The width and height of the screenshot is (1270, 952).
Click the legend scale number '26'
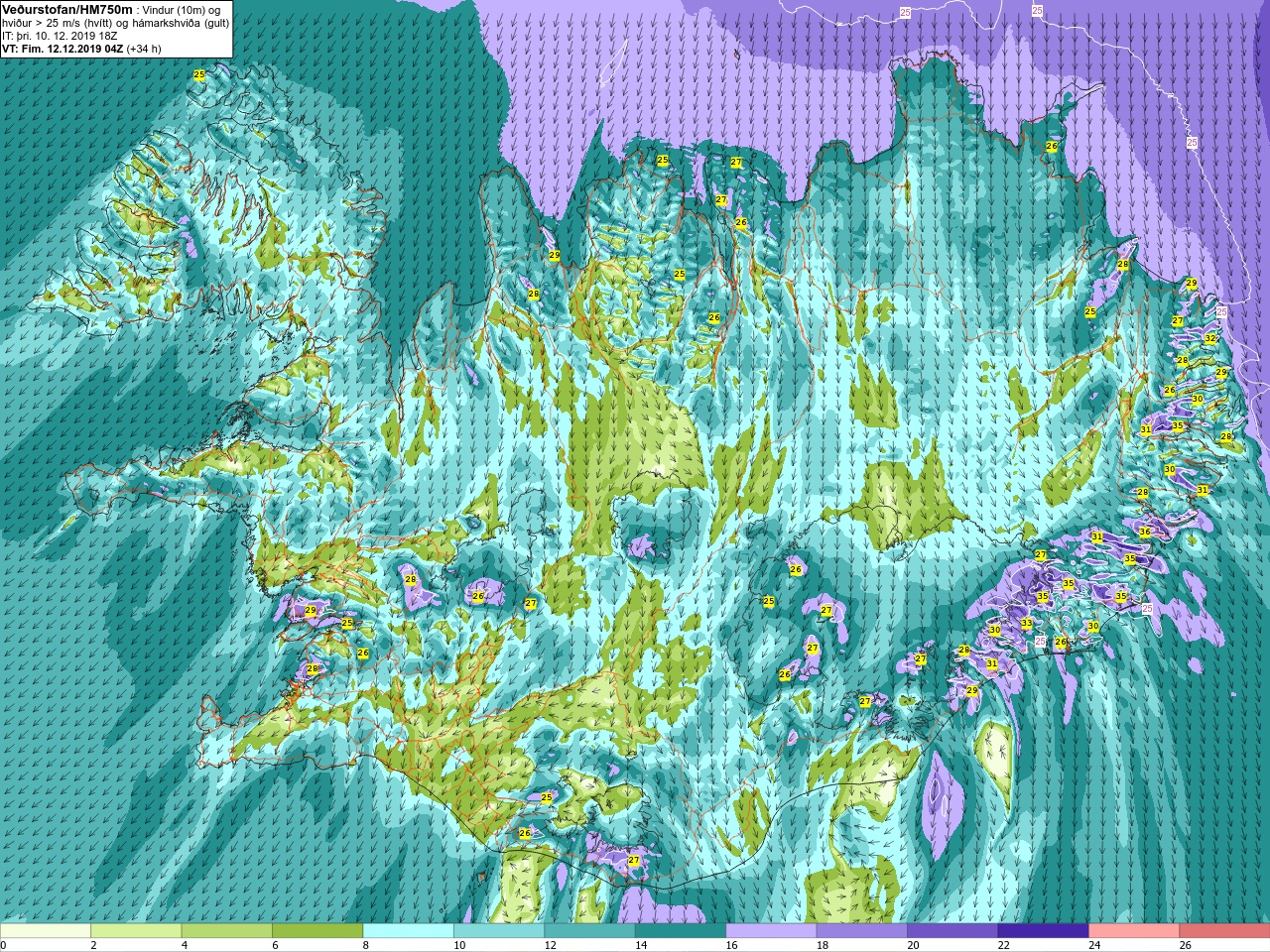(1185, 946)
